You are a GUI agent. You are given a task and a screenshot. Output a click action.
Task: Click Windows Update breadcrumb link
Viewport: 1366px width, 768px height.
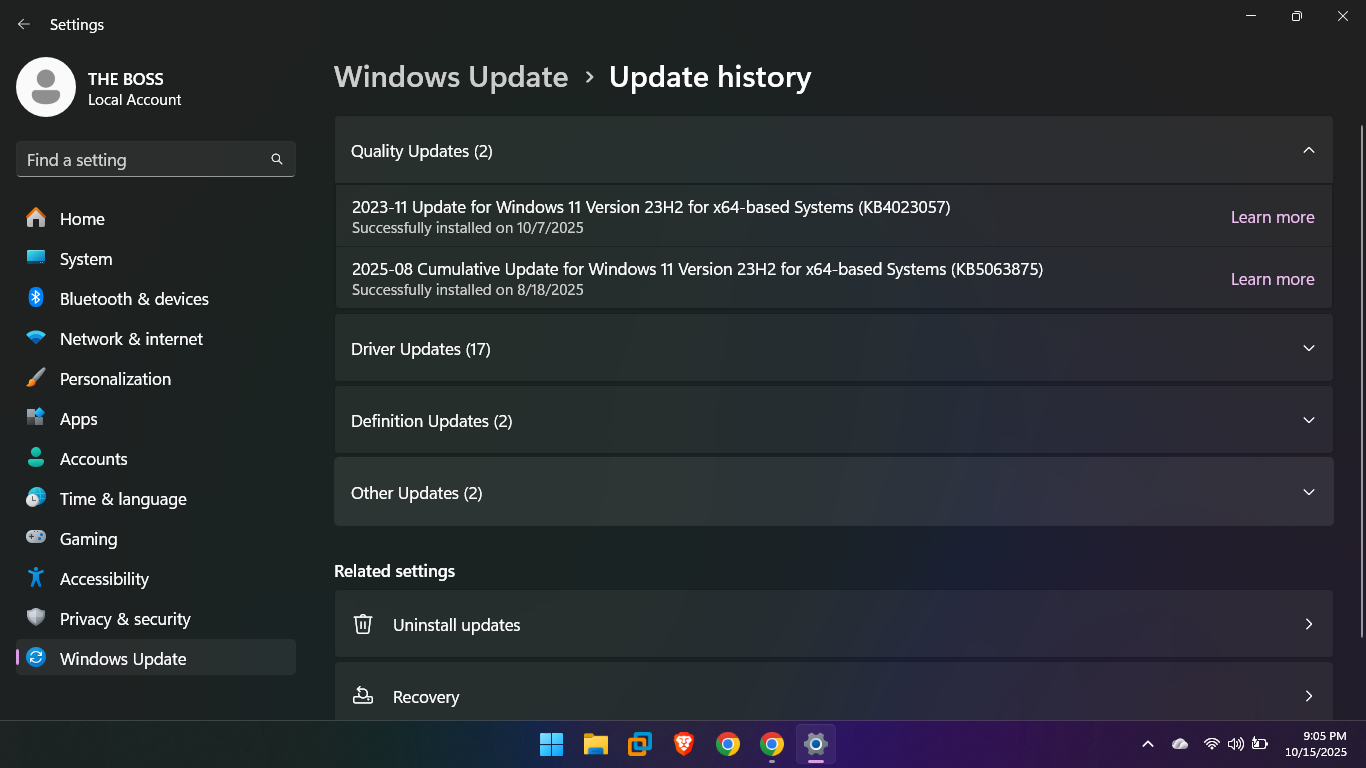(451, 77)
